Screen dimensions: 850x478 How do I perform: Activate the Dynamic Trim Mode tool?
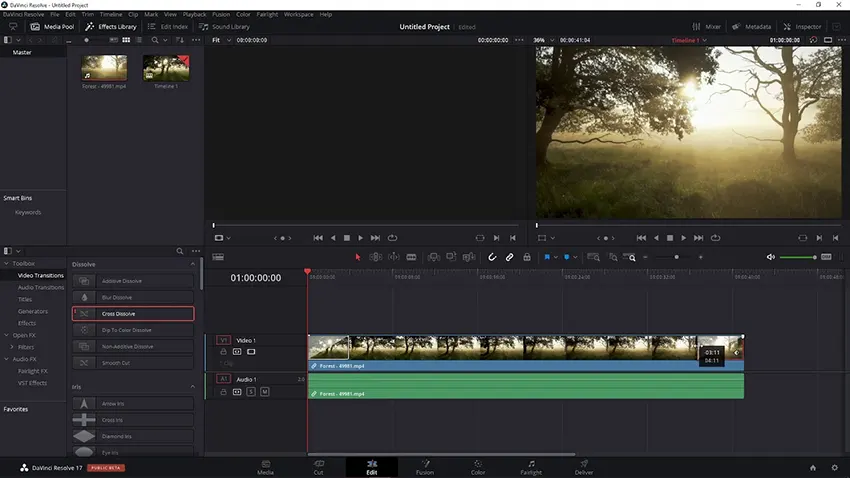coord(394,257)
